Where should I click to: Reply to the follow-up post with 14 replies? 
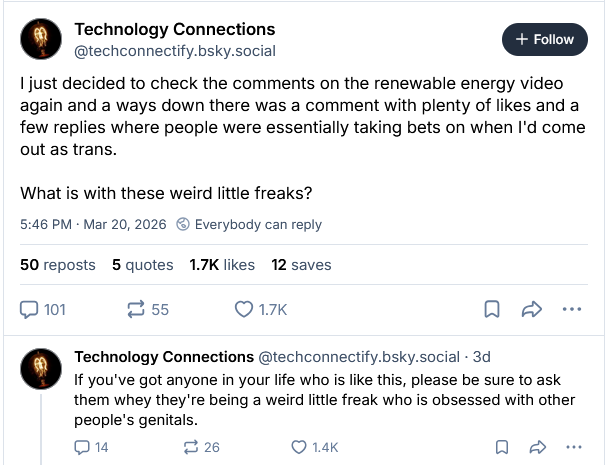point(83,447)
